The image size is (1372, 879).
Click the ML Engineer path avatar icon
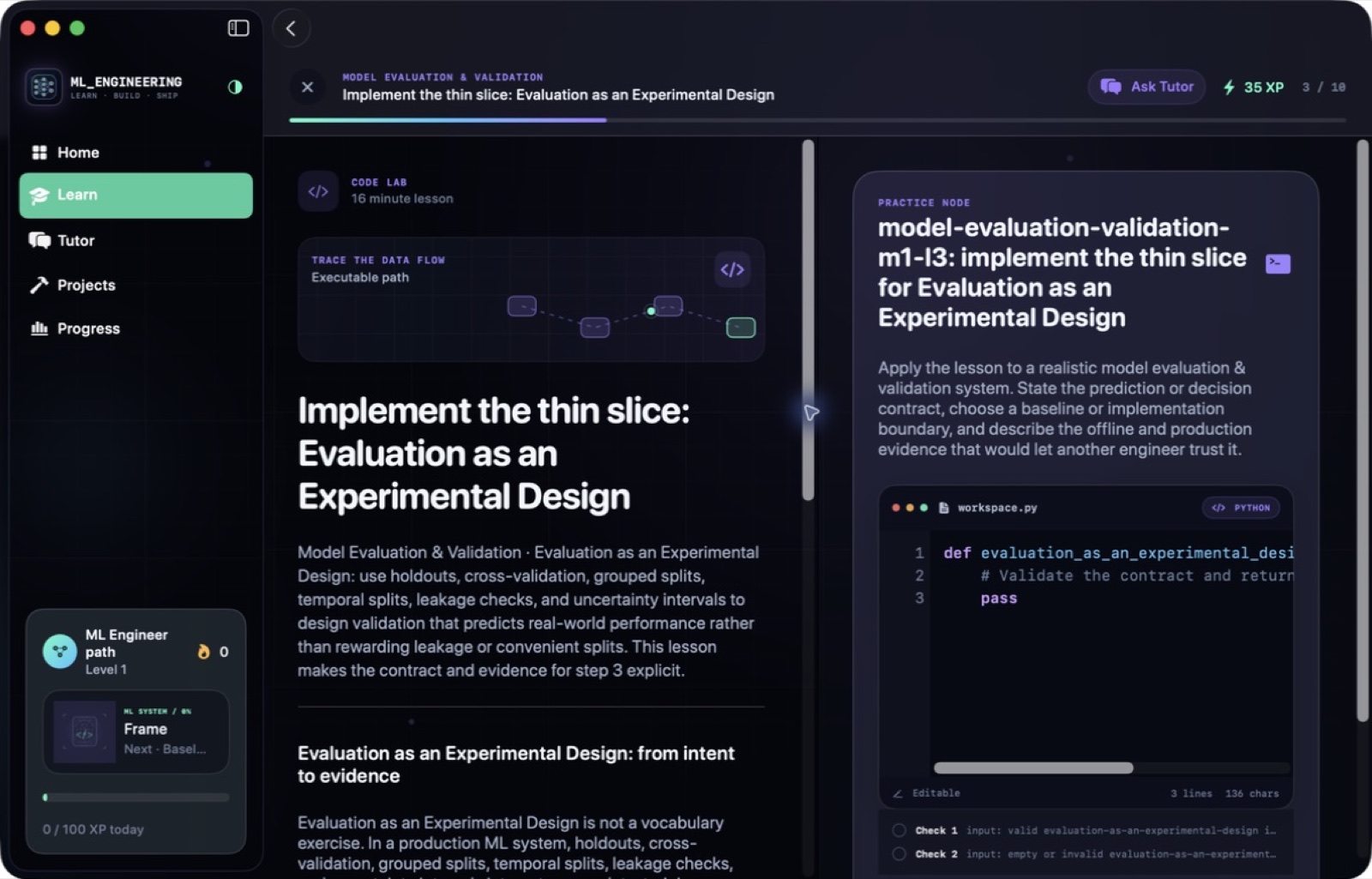click(60, 652)
